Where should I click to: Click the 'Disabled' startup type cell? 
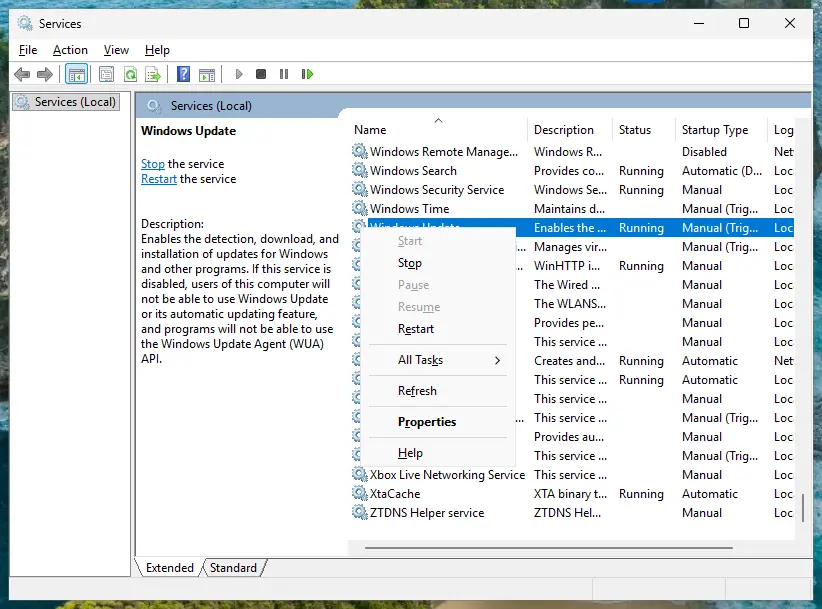[704, 151]
